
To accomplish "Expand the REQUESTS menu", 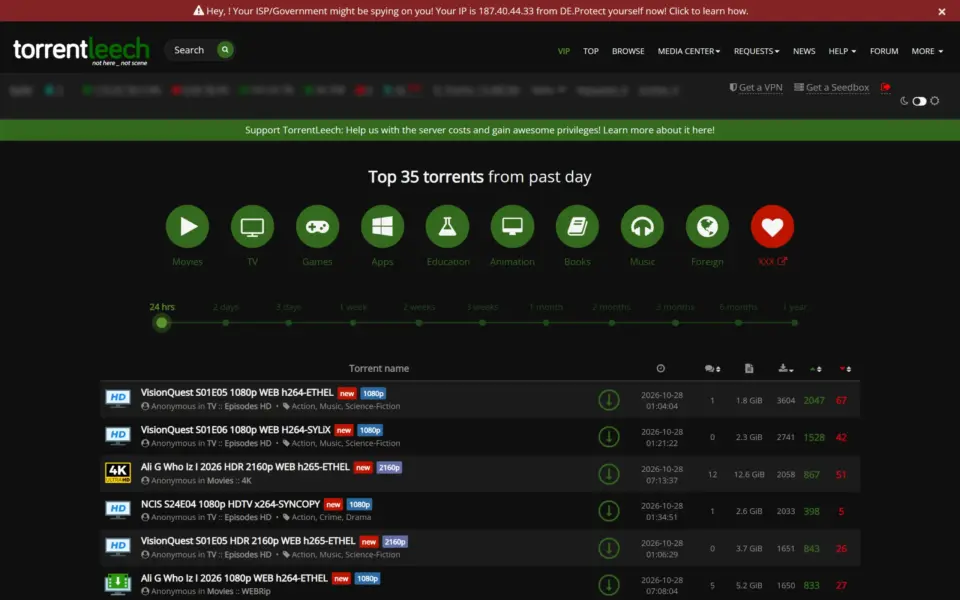I will 757,51.
